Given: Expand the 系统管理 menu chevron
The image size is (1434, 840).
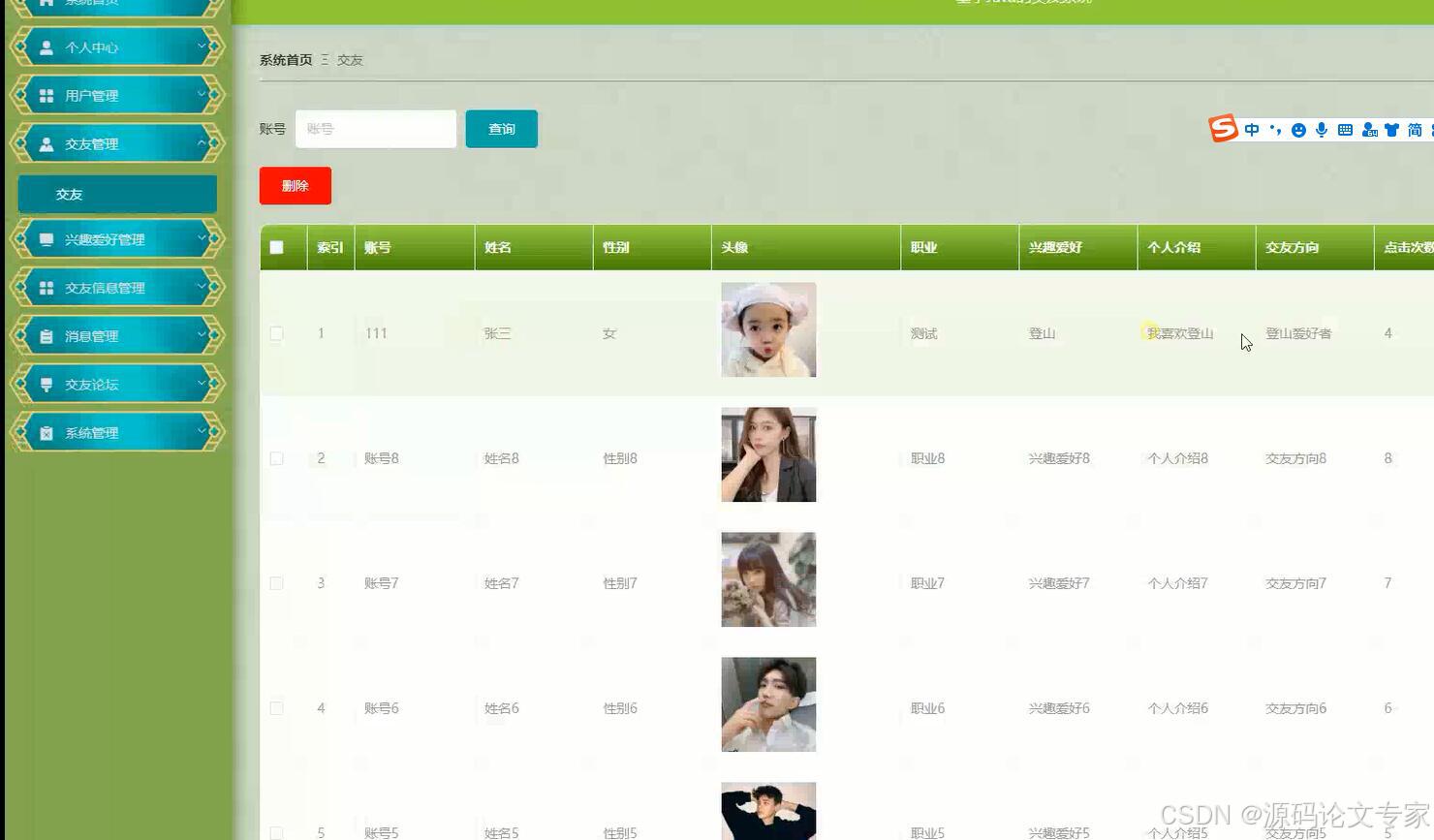Looking at the screenshot, I should tap(202, 431).
